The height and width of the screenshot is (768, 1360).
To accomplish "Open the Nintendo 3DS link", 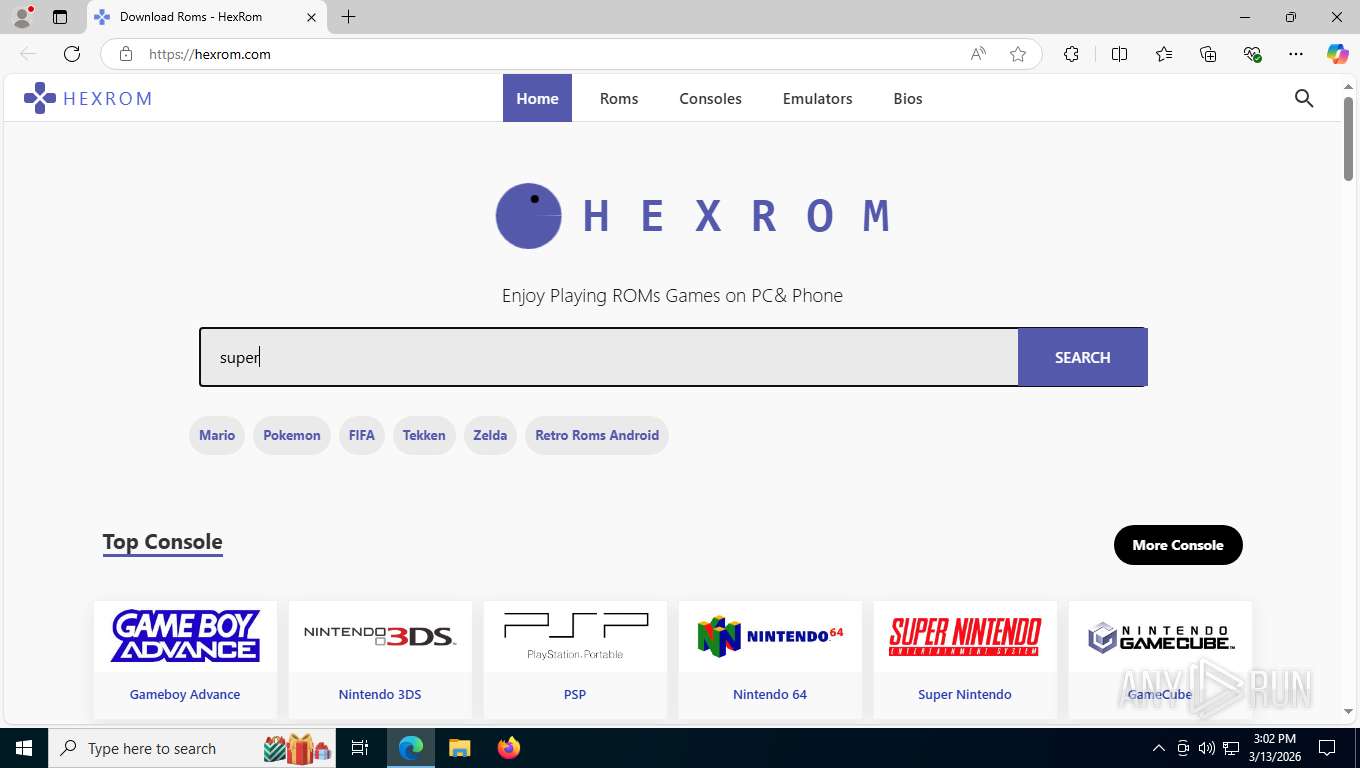I will [380, 694].
